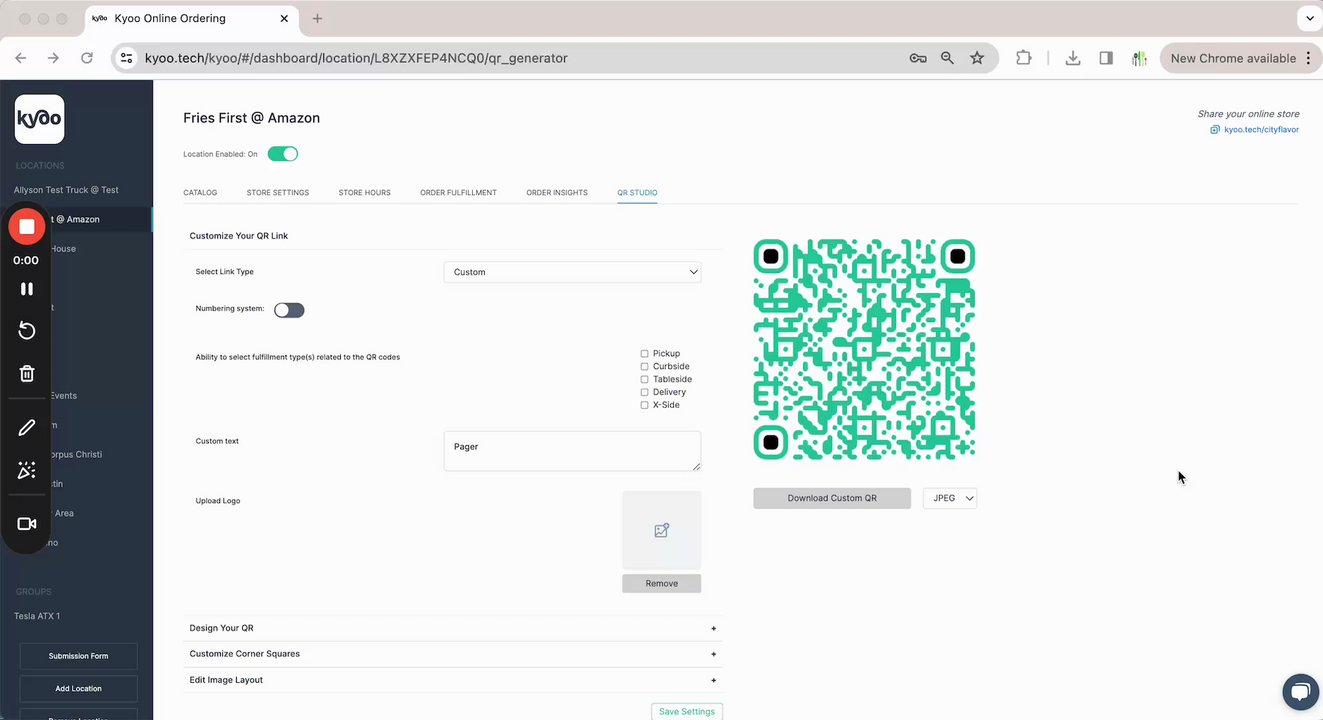Open the Chrome tab search chevron
Screen dimensions: 1323x720
1310,18
